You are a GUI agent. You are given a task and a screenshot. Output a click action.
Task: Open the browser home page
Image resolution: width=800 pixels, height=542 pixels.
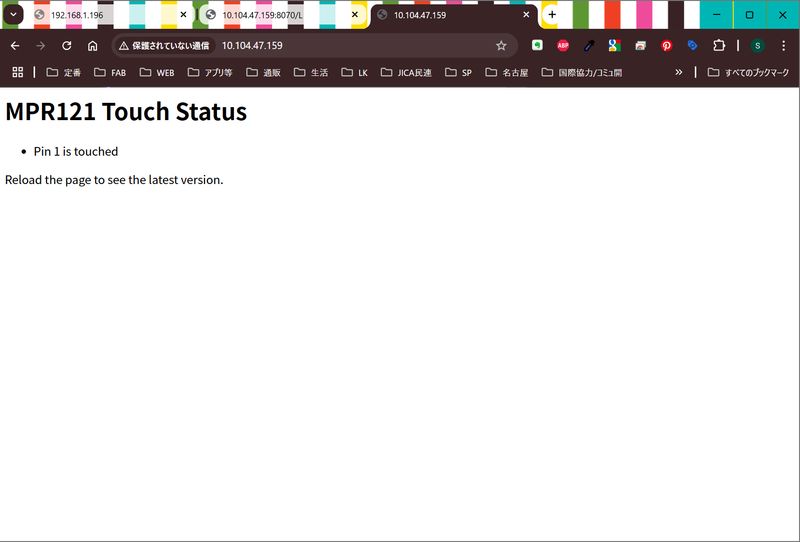click(x=92, y=46)
